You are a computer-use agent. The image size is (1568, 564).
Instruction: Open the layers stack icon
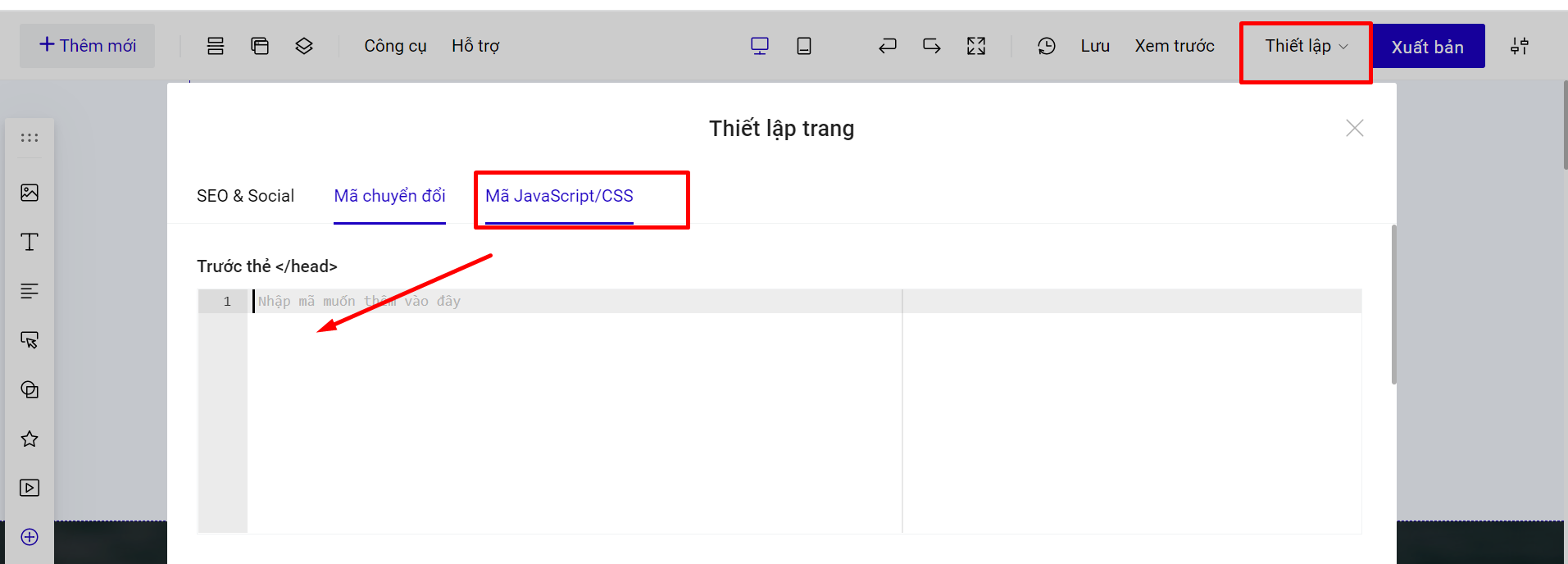(x=304, y=46)
